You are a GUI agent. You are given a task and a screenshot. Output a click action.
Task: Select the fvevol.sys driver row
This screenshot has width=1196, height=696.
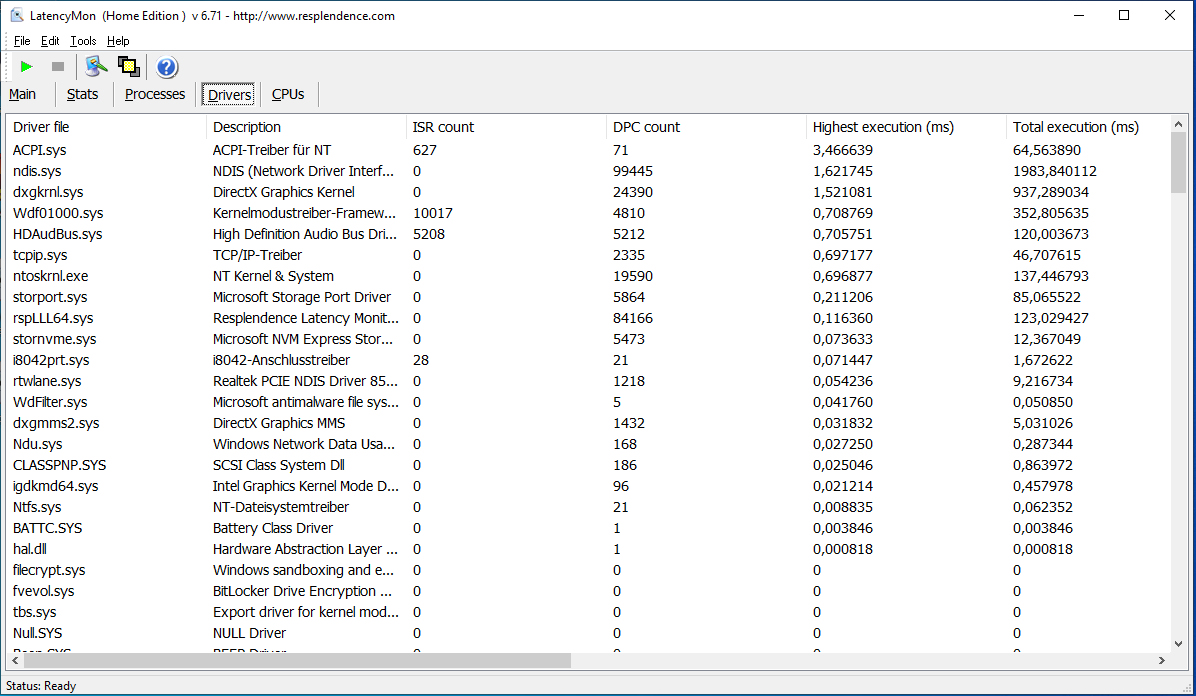(x=588, y=591)
